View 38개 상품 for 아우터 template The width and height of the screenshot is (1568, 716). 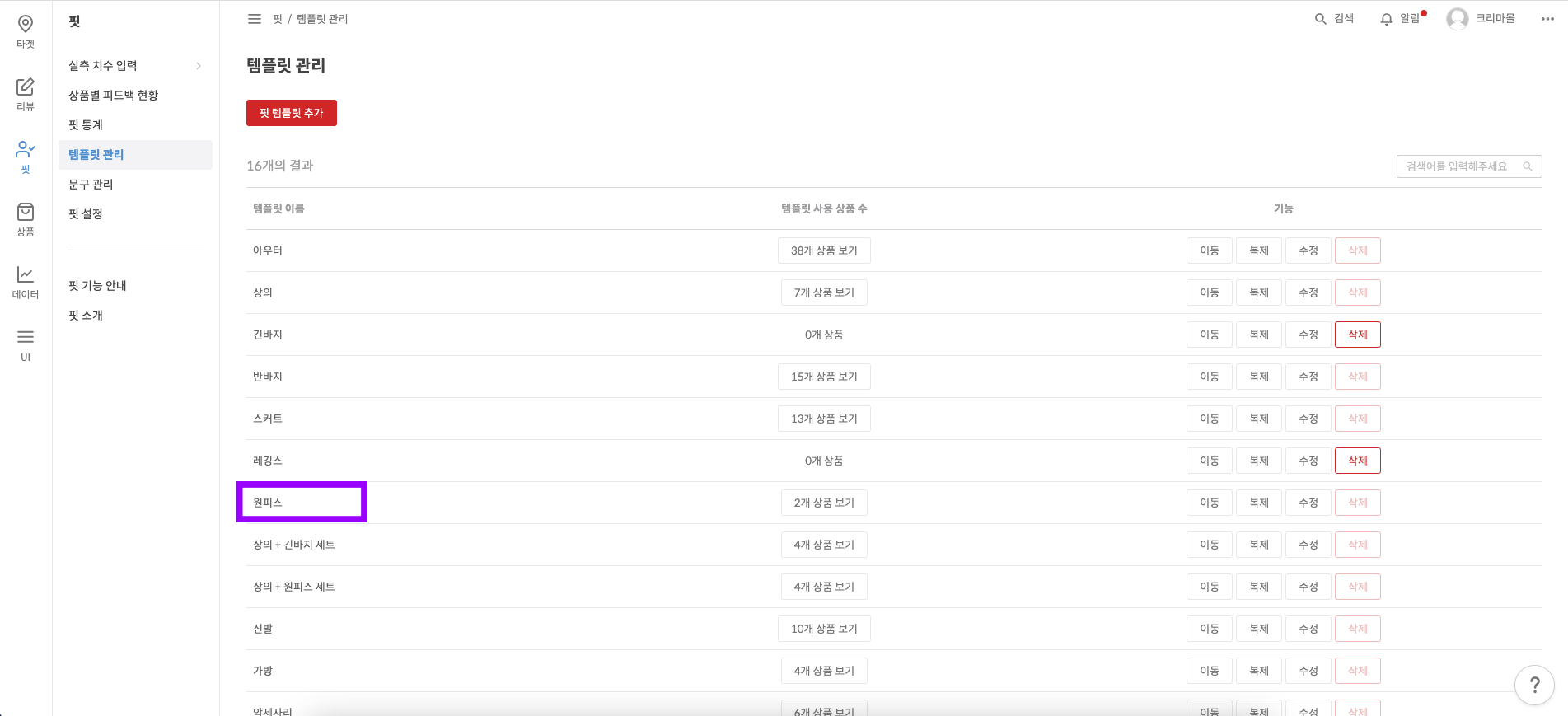click(824, 250)
